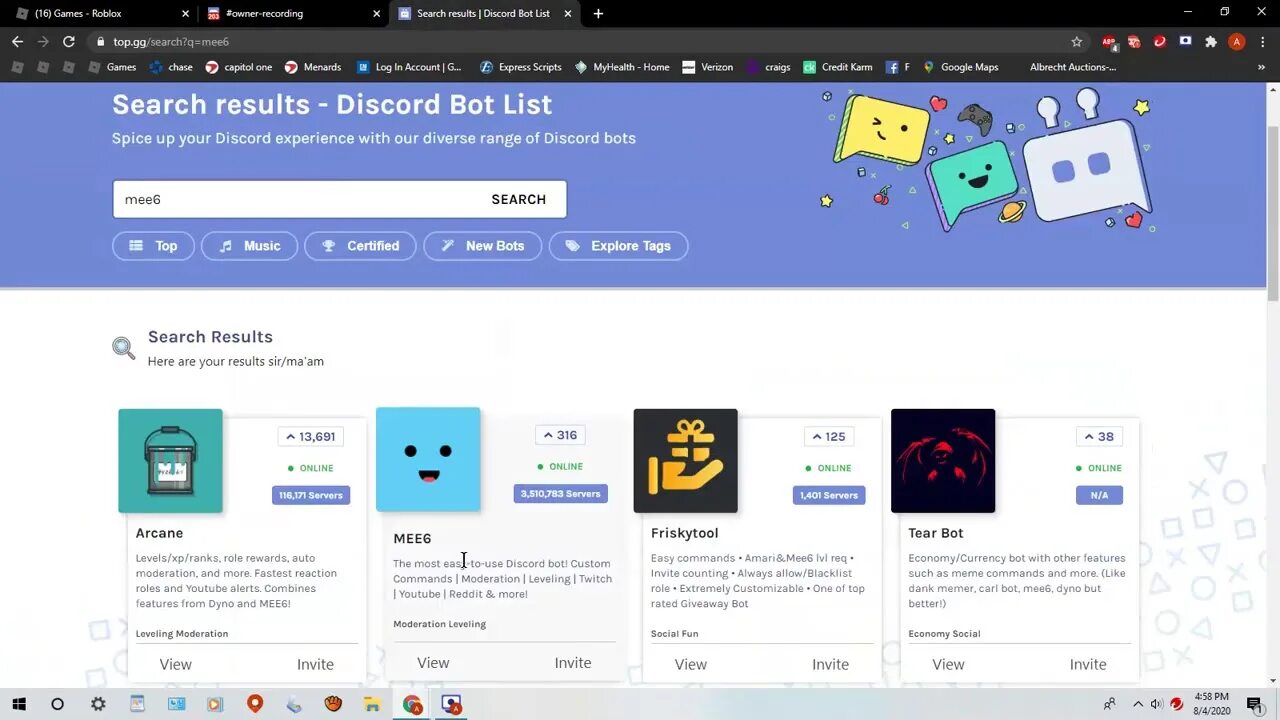Open the Menards bookmark
The width and height of the screenshot is (1280, 720).
313,67
